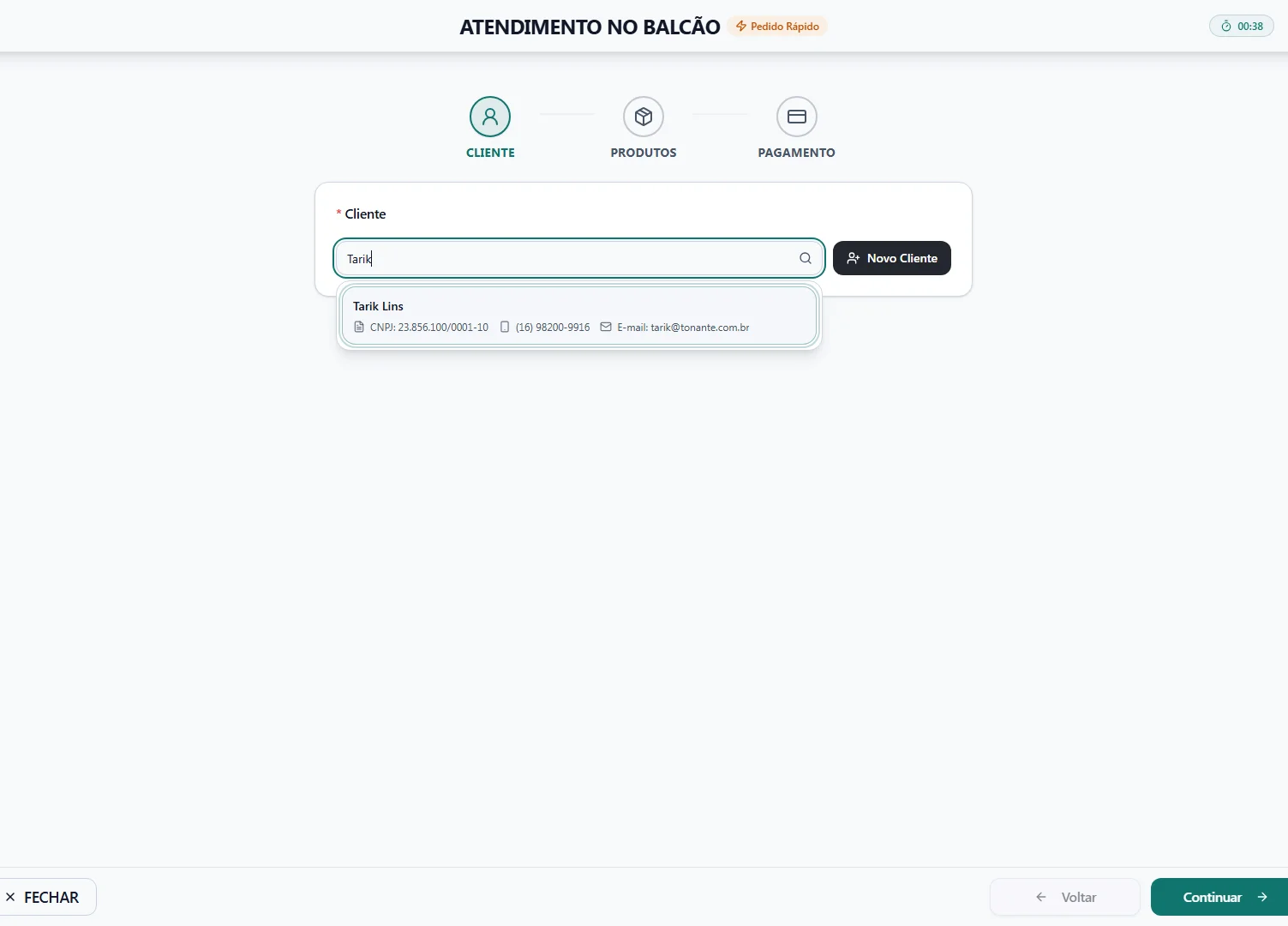Open the Produtos step box icon
Screen dimensions: 1288x926
click(x=644, y=117)
